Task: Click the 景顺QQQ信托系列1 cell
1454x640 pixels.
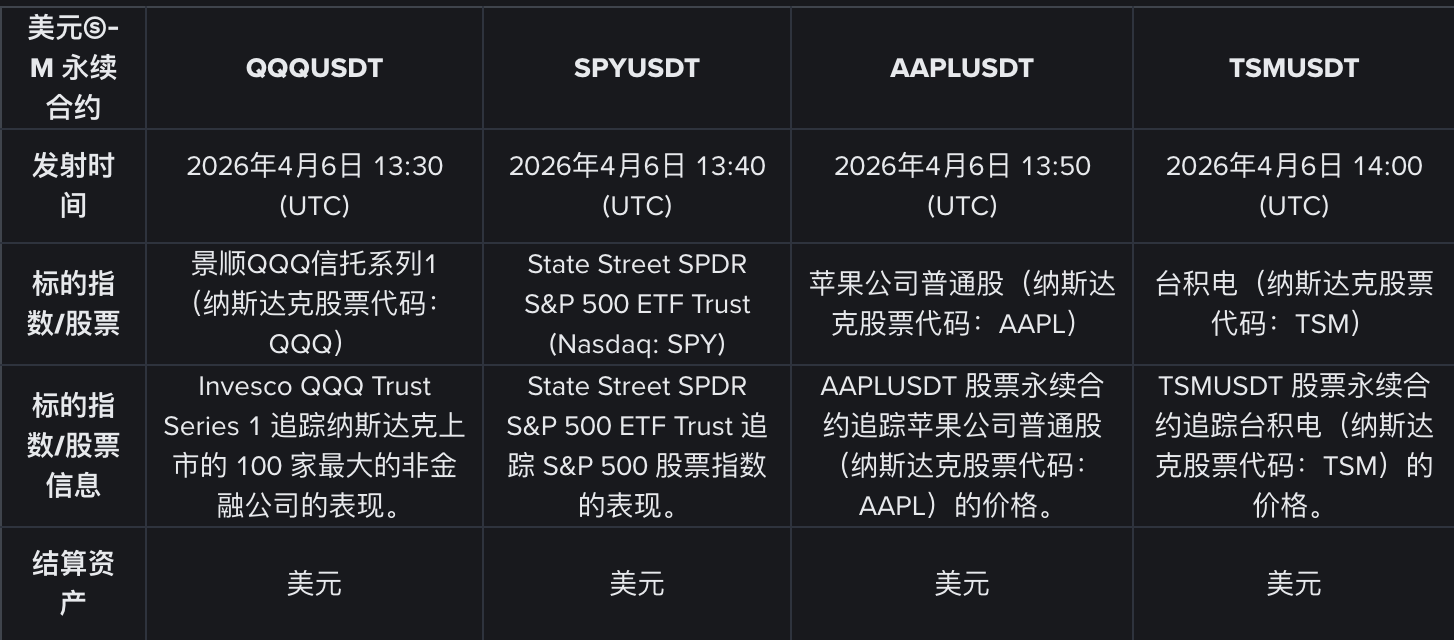Action: (x=314, y=304)
